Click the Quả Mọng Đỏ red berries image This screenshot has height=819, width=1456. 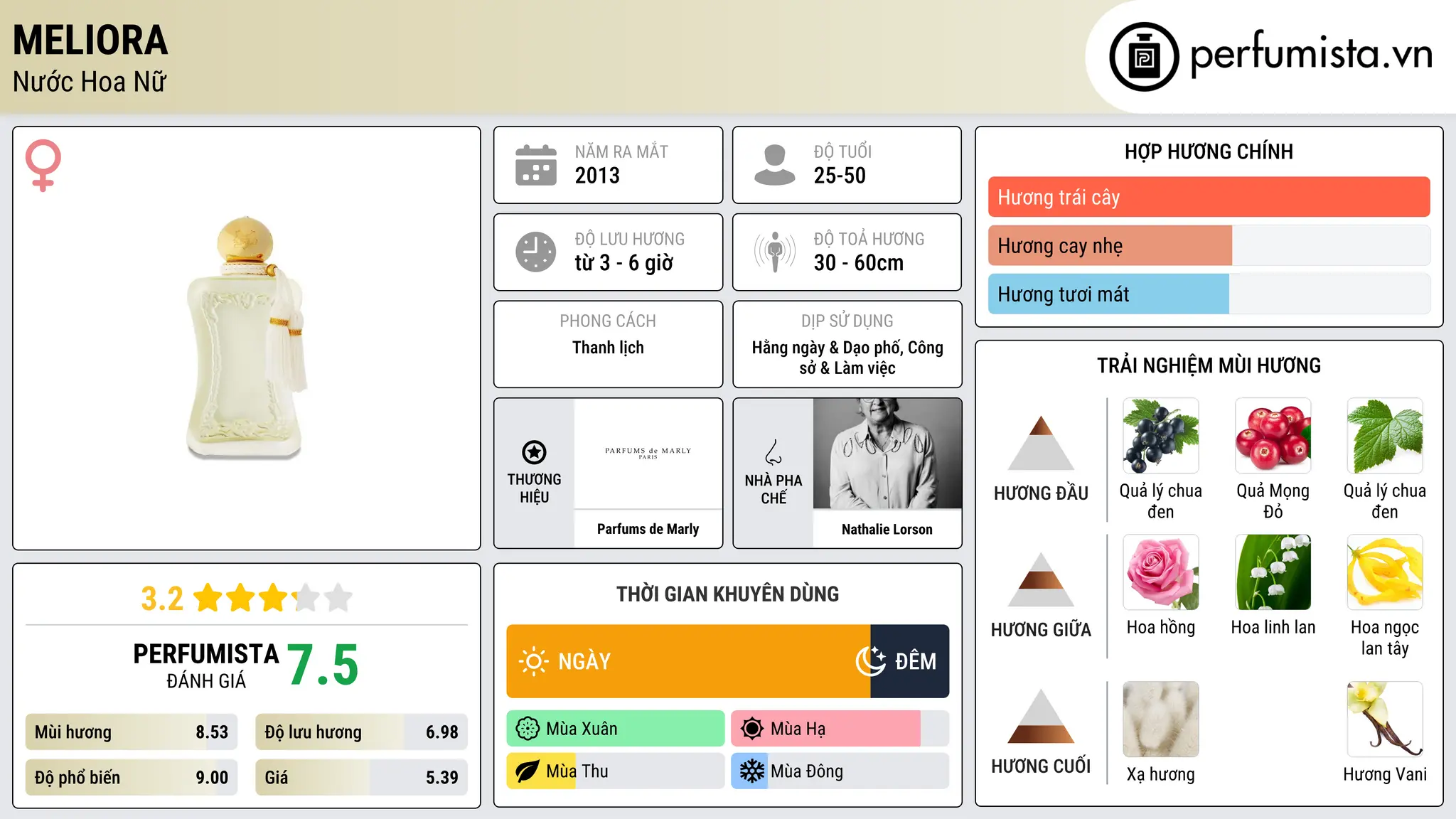click(1273, 436)
